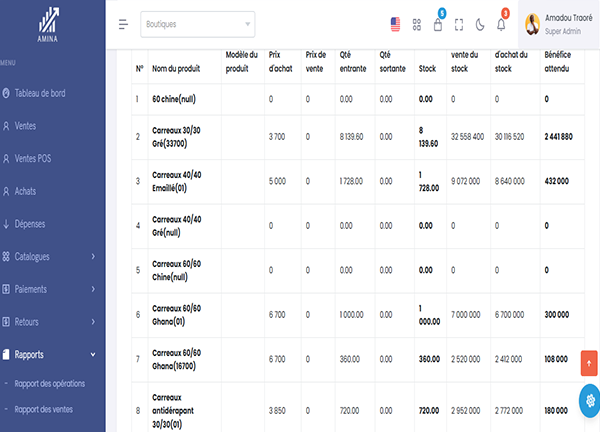Click the orange scroll-to-top arrow button

(x=589, y=362)
